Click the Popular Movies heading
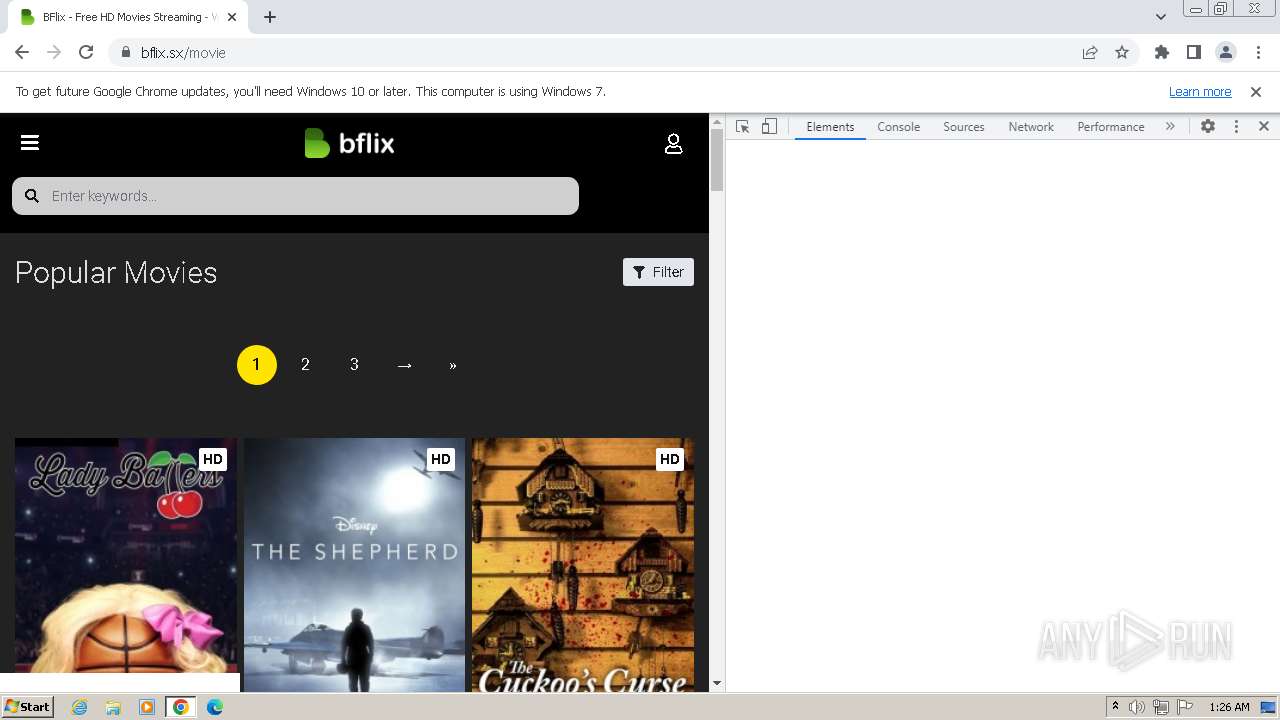 pyautogui.click(x=116, y=273)
